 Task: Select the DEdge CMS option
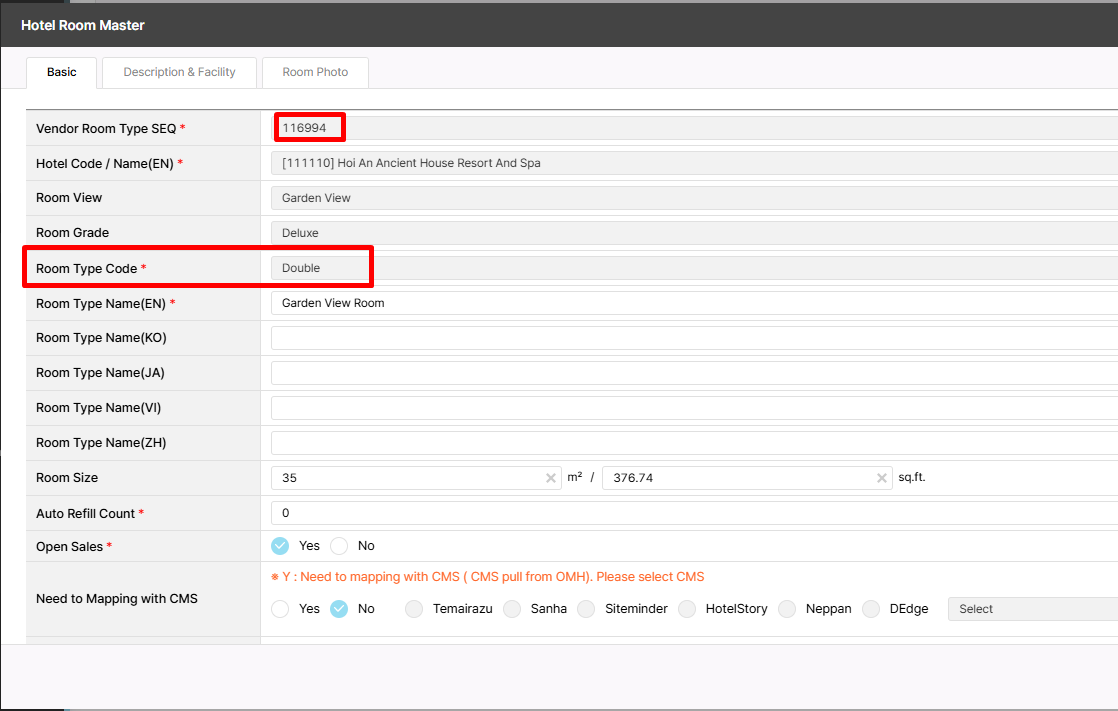[871, 609]
